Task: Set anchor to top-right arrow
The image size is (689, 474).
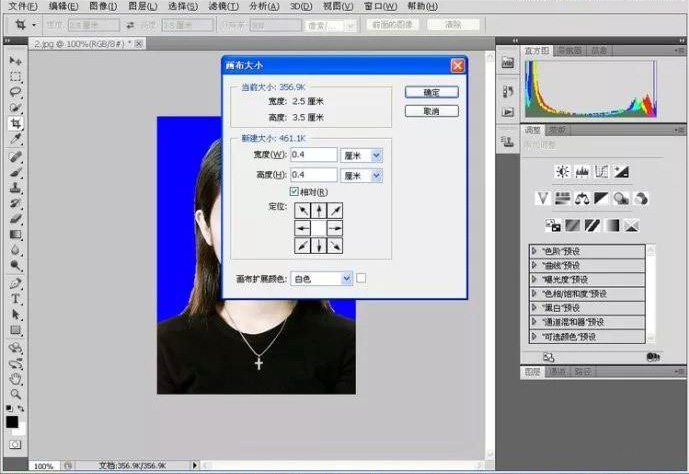Action: (x=335, y=211)
